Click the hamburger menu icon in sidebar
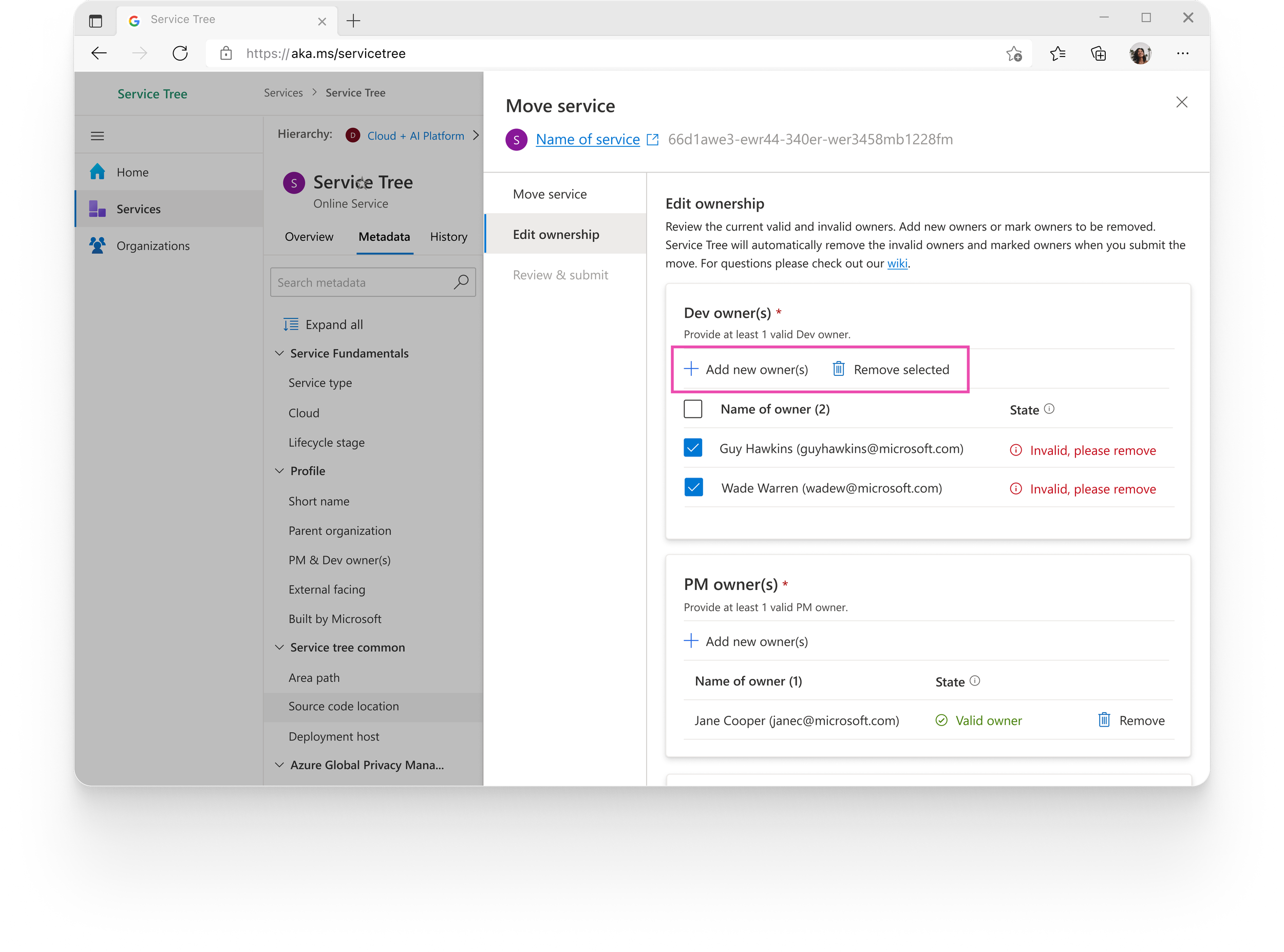This screenshot has height=952, width=1284. (98, 136)
